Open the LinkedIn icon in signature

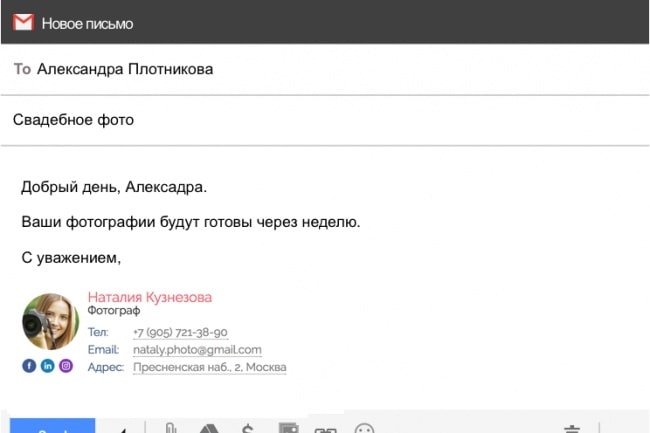click(x=47, y=366)
